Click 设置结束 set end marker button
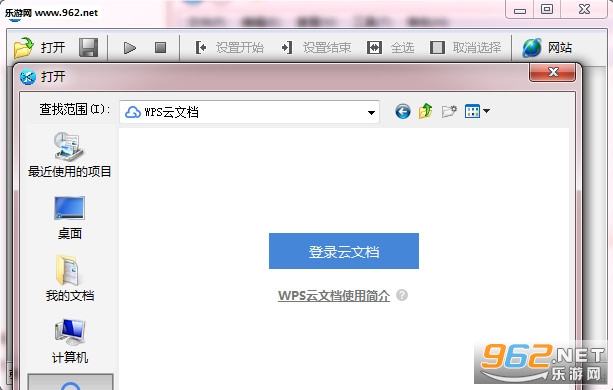This screenshot has height=390, width=613. coord(316,48)
